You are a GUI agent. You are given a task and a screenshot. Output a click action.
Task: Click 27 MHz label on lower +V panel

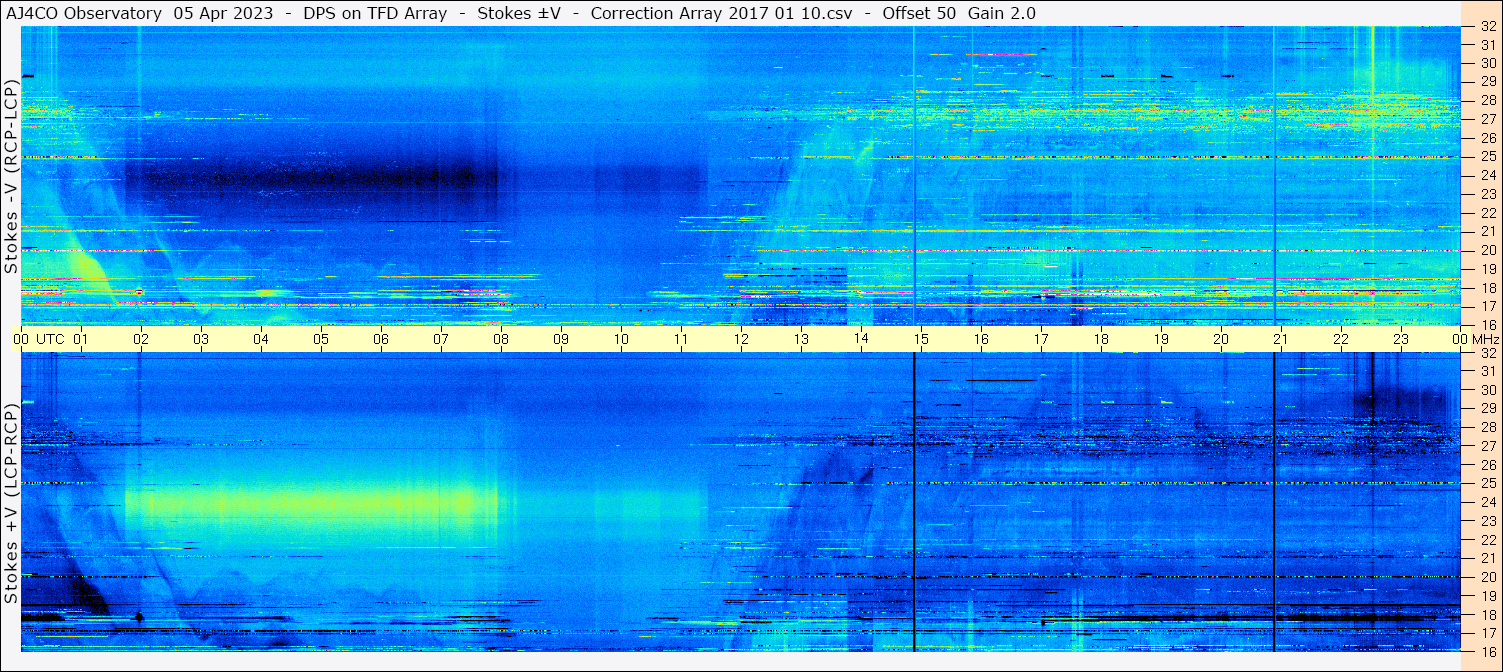pos(1488,446)
